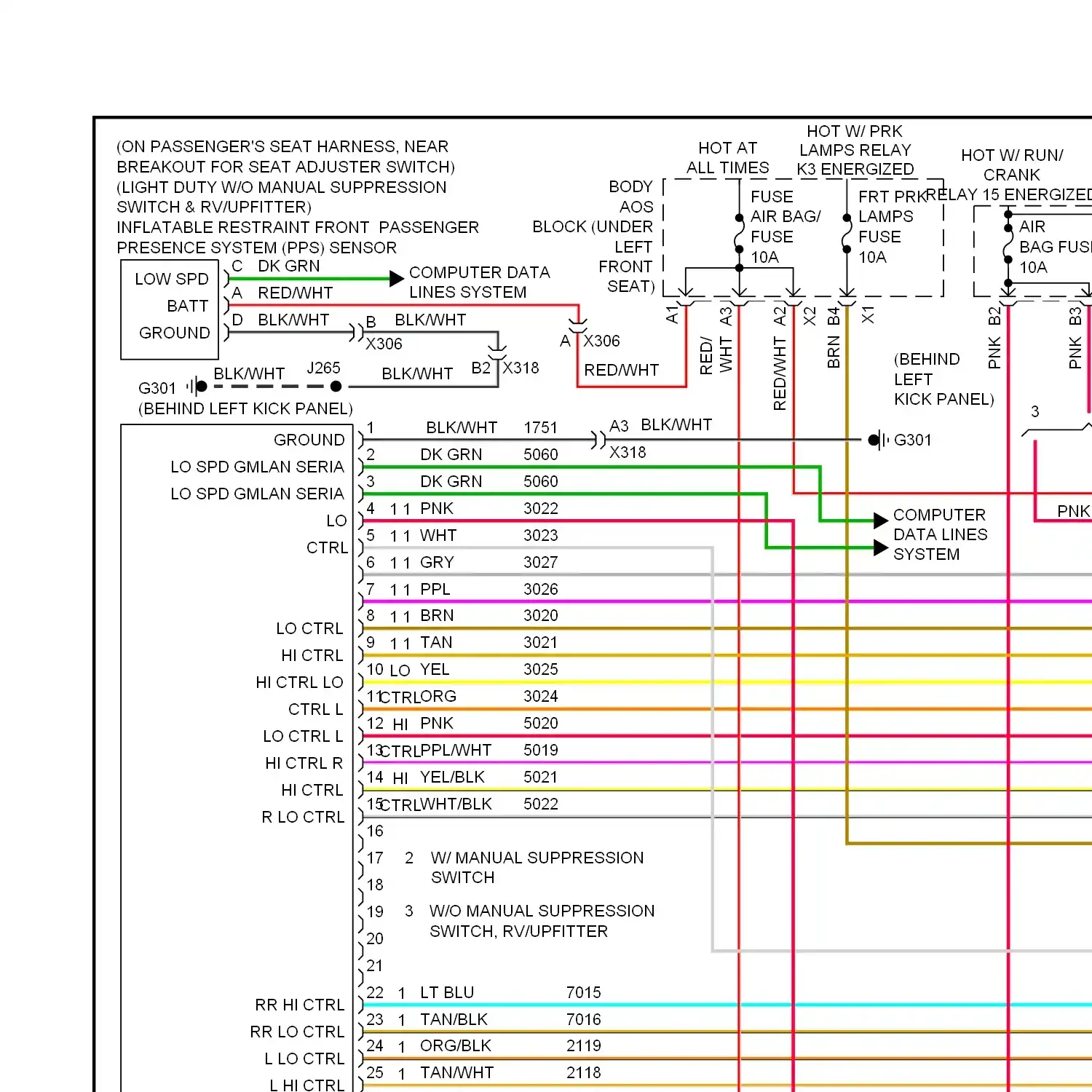
Task: Select circuit number '3024' on ORG wire
Action: point(541,696)
